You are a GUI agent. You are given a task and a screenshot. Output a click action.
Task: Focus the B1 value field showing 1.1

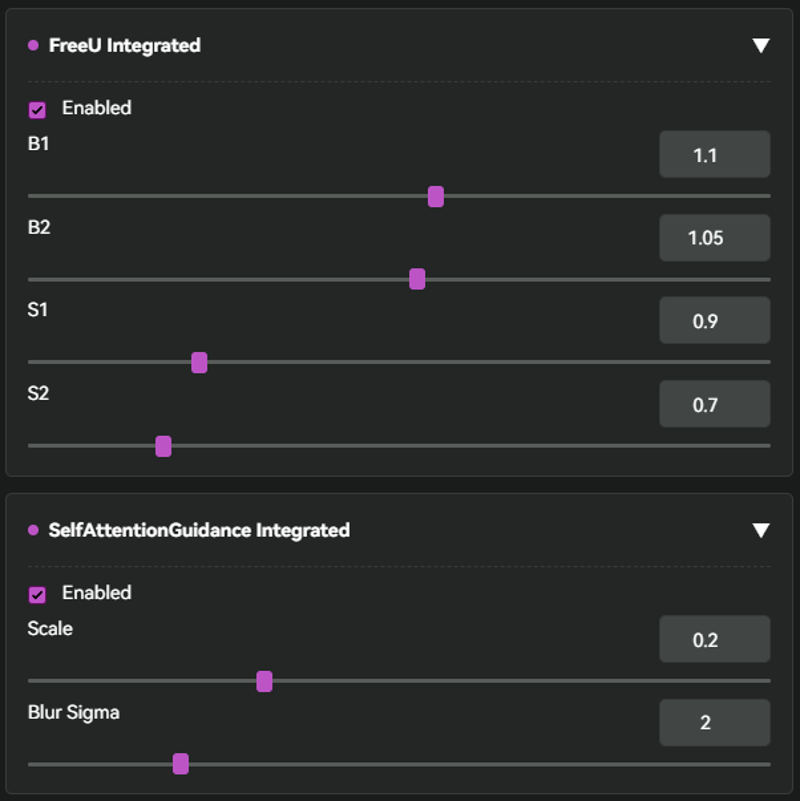[x=714, y=155]
